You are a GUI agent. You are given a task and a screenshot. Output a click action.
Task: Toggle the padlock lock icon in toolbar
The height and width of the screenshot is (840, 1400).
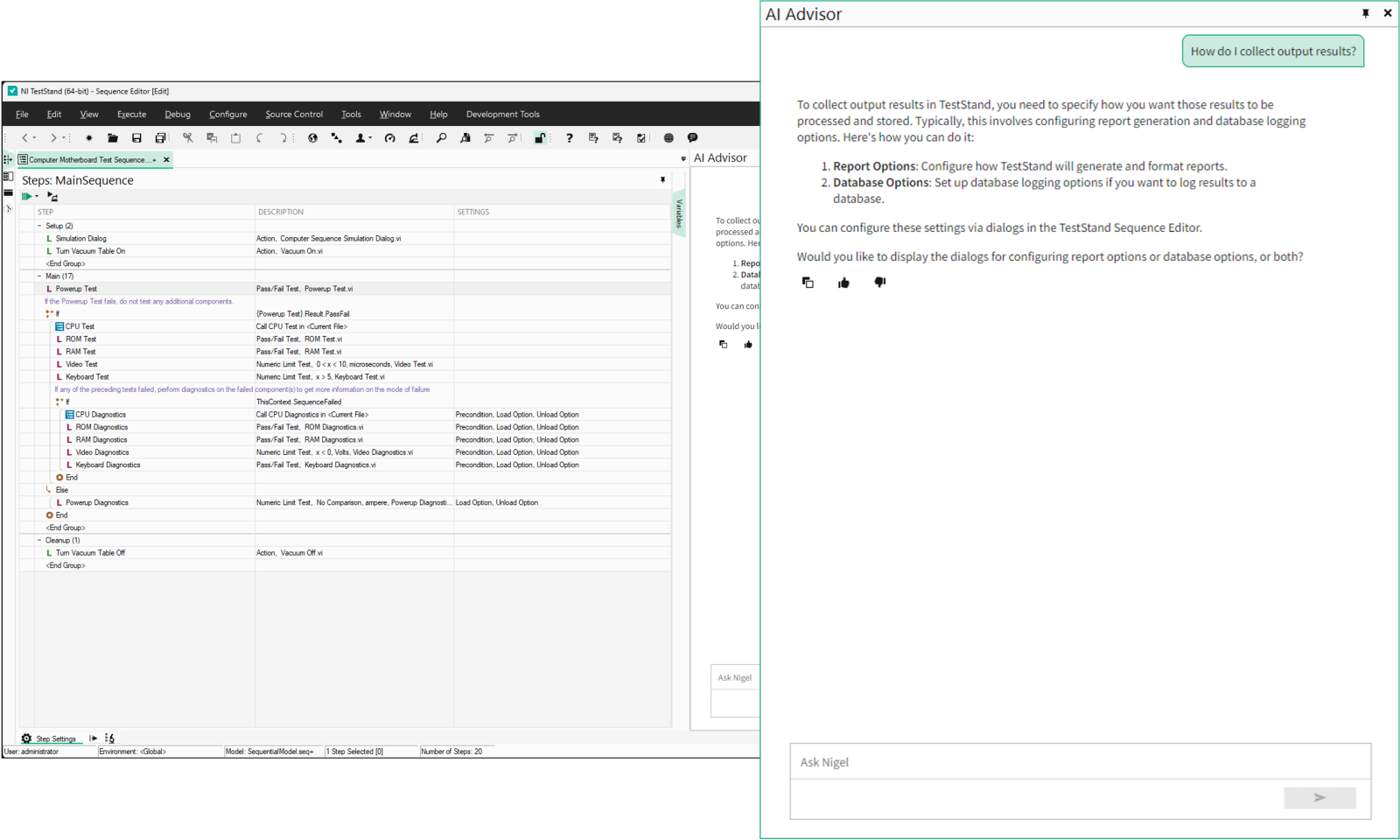click(540, 138)
